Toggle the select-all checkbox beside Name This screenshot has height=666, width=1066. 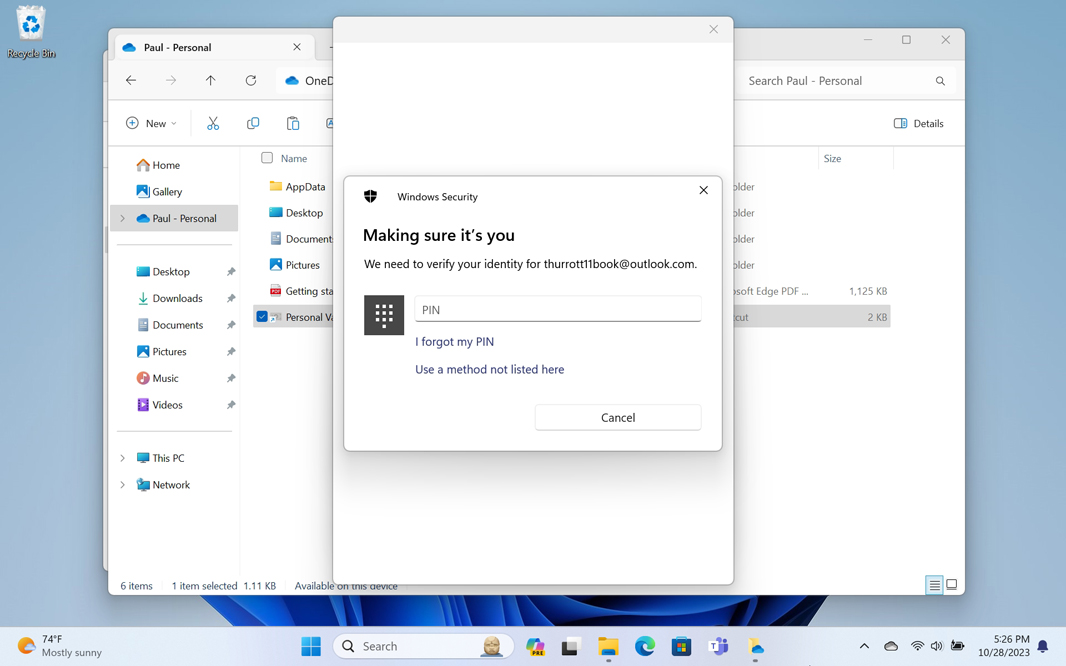coord(267,158)
